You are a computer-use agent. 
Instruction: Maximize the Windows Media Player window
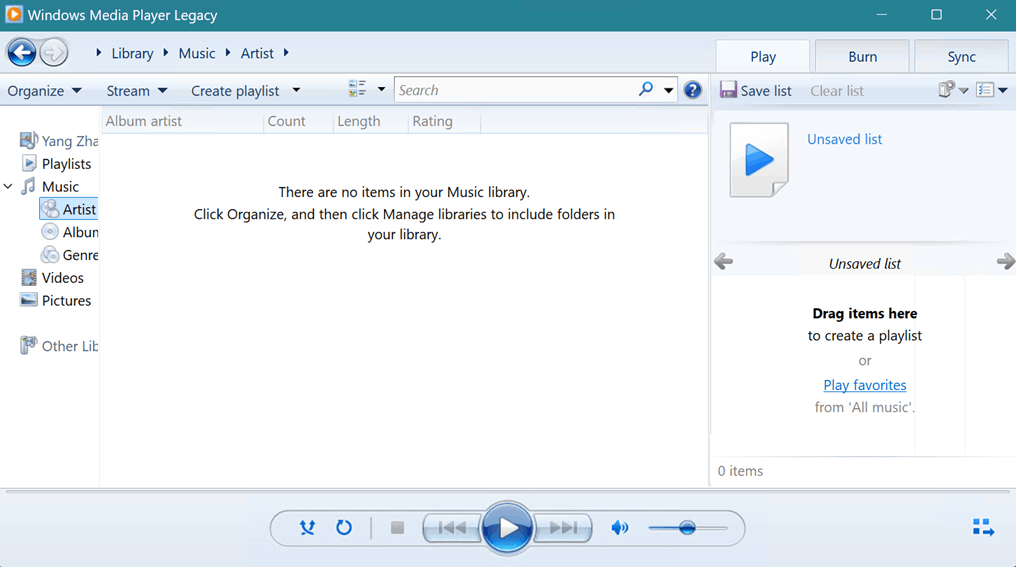936,14
